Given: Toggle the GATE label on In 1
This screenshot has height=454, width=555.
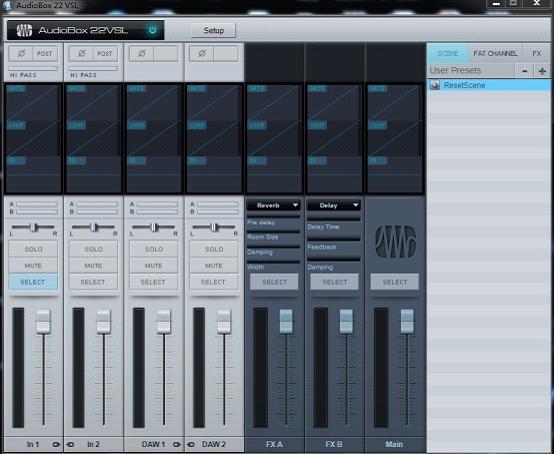Looking at the screenshot, I should click(x=16, y=89).
